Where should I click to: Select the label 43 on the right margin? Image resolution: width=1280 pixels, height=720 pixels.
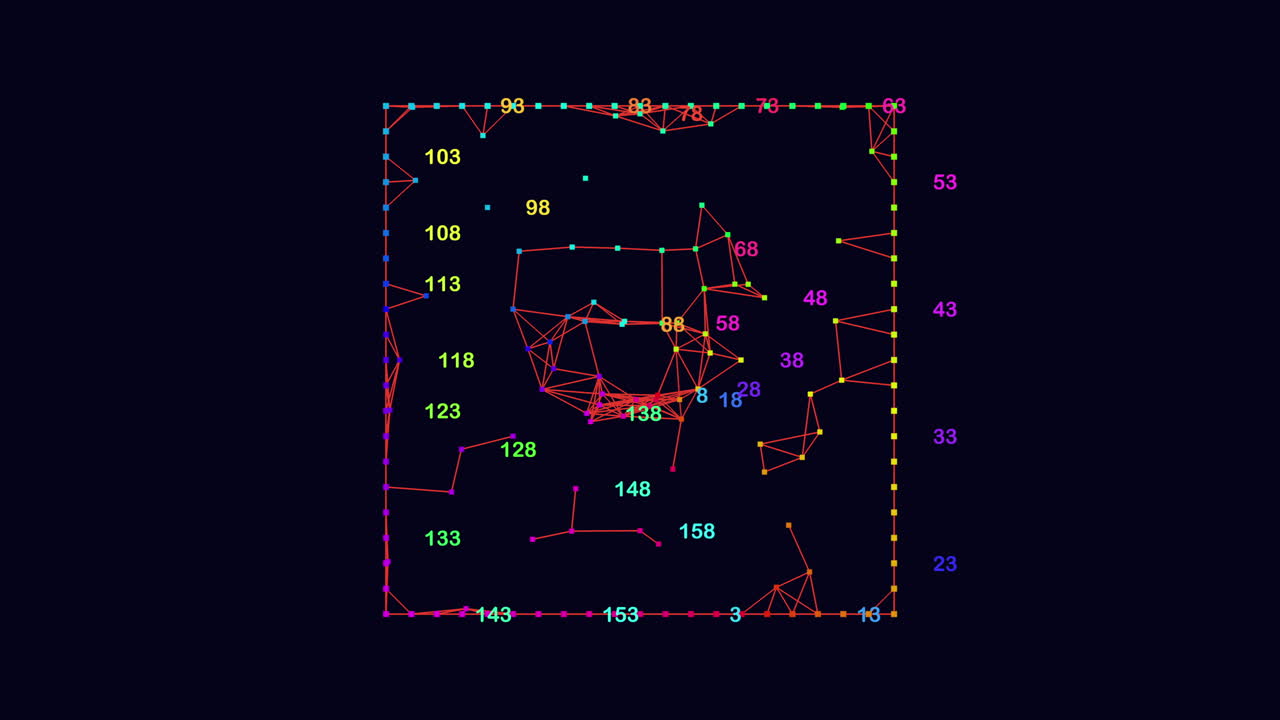[943, 311]
